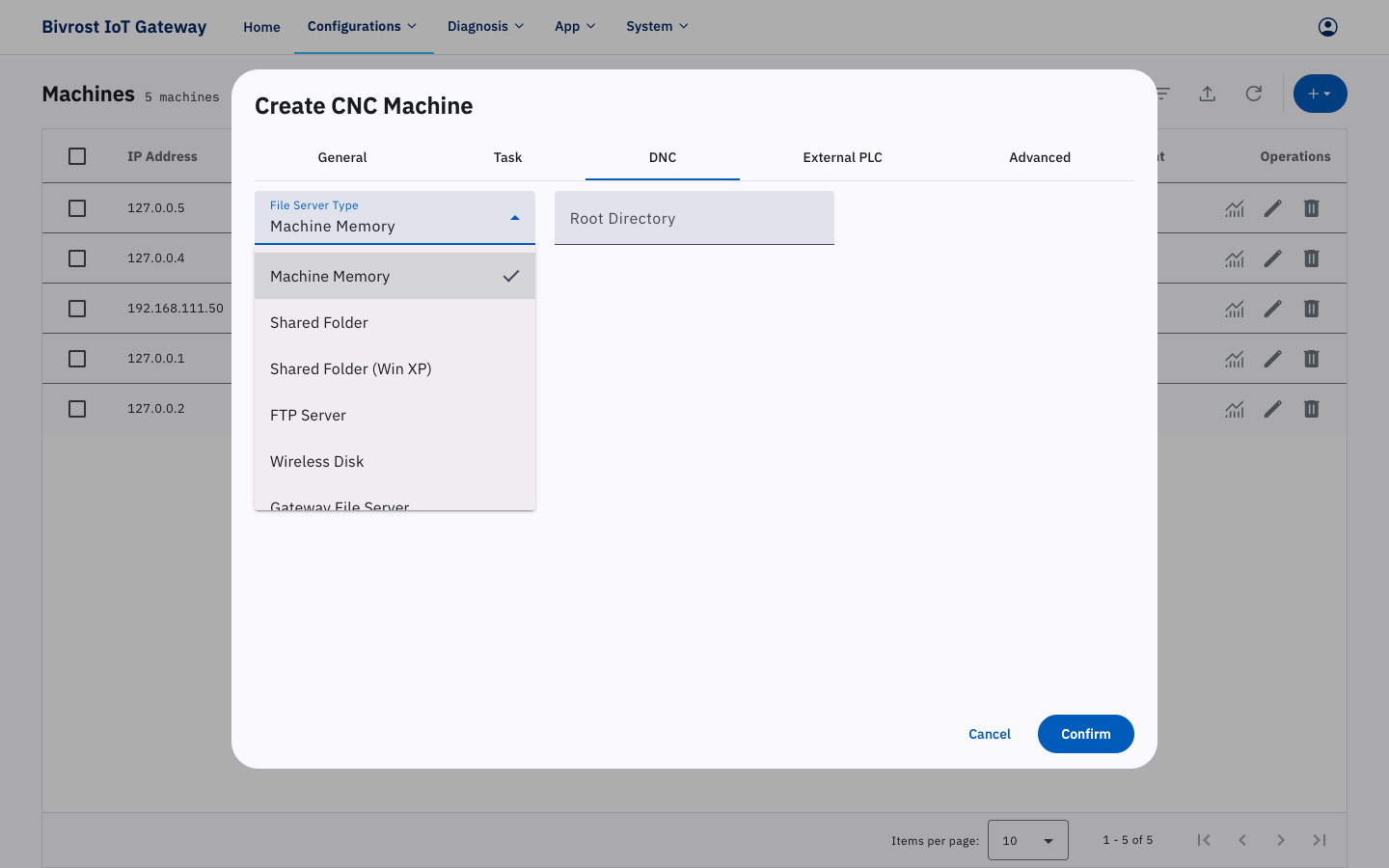Choose Shared Folder option
The height and width of the screenshot is (868, 1389).
pyautogui.click(x=395, y=322)
